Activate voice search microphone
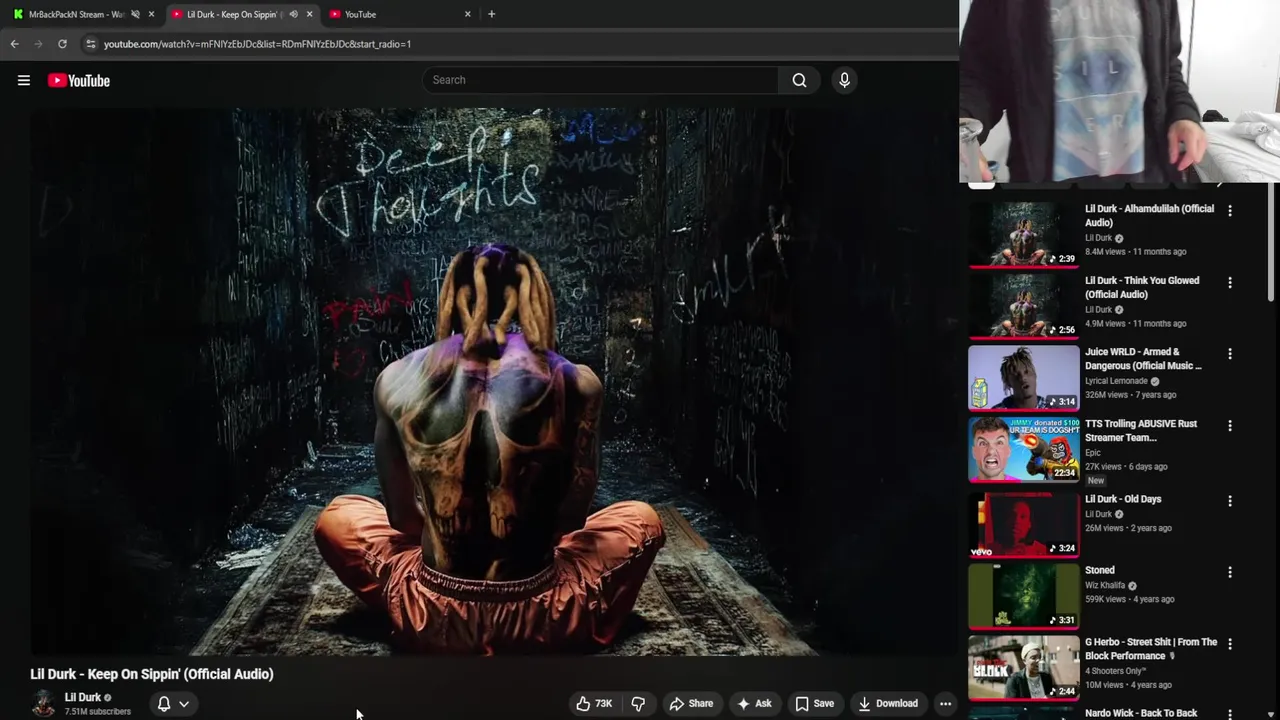 844,80
